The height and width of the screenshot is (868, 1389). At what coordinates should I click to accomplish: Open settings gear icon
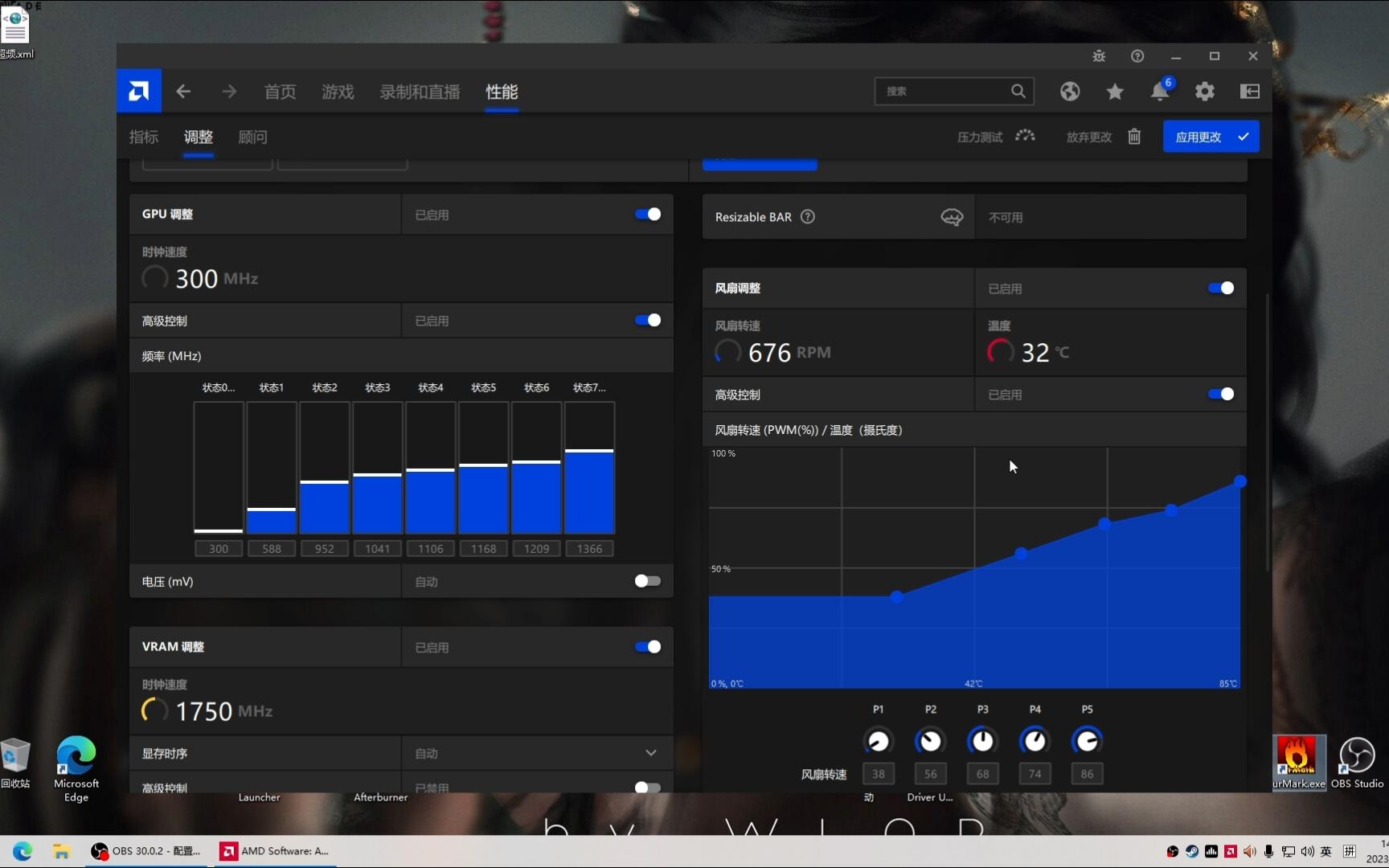[1204, 92]
